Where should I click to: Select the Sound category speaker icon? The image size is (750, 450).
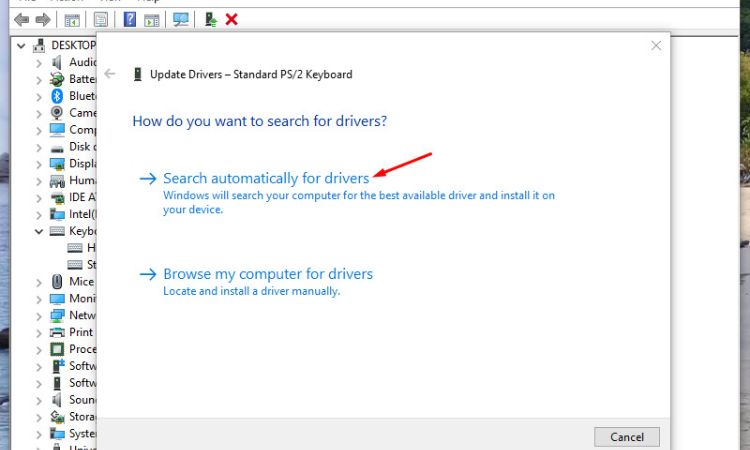coord(57,400)
